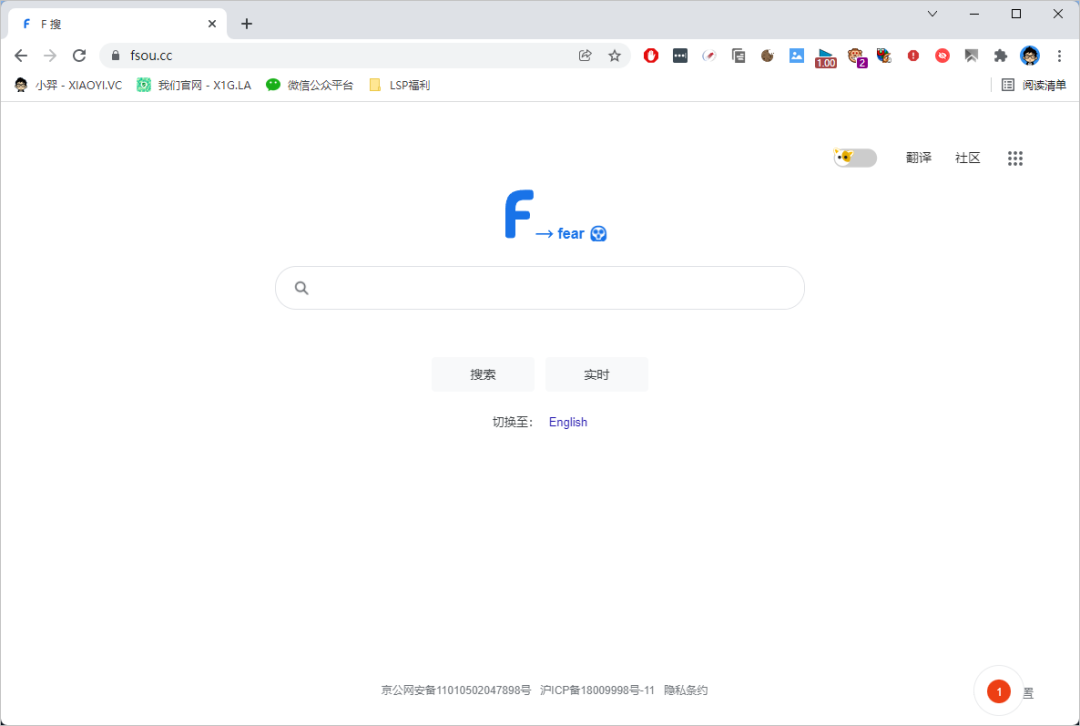Open the Chrome profile avatar

click(x=1030, y=56)
